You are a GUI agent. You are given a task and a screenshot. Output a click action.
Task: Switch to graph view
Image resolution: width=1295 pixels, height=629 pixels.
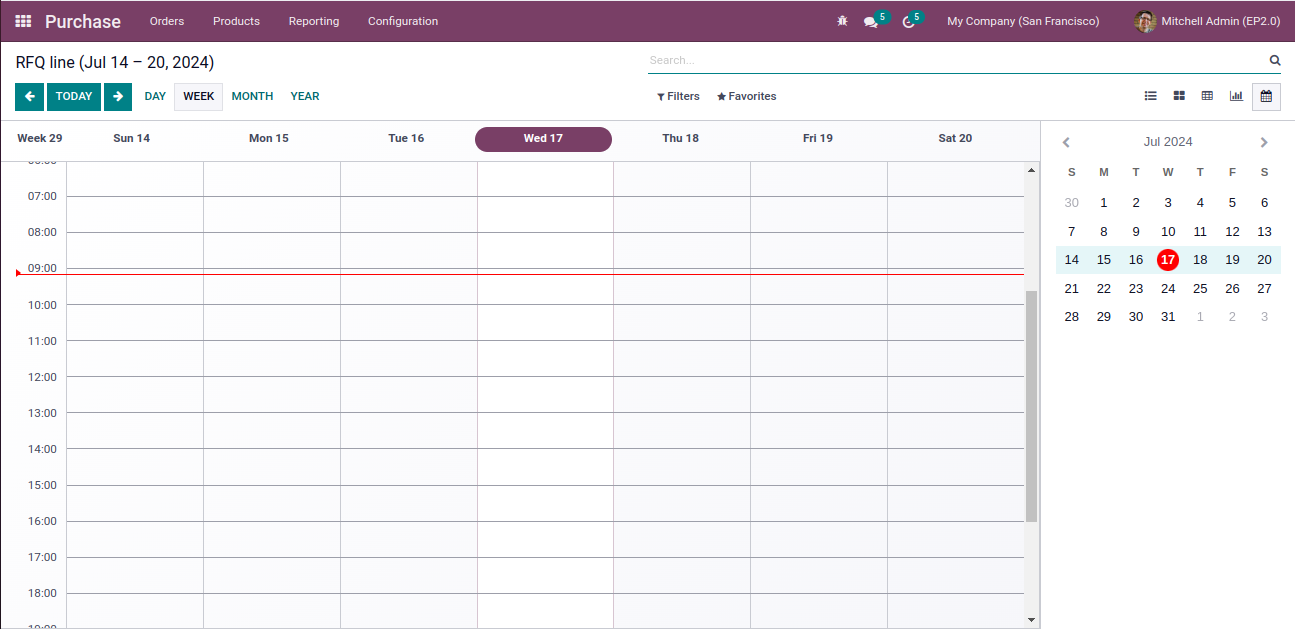[x=1236, y=96]
